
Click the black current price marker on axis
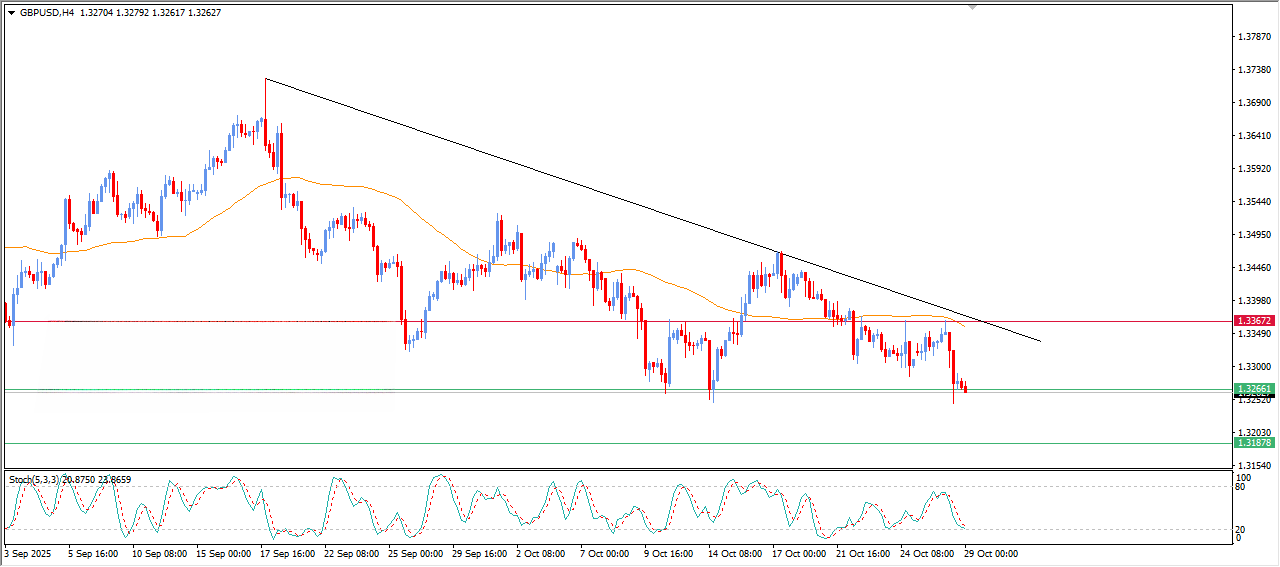(1253, 397)
